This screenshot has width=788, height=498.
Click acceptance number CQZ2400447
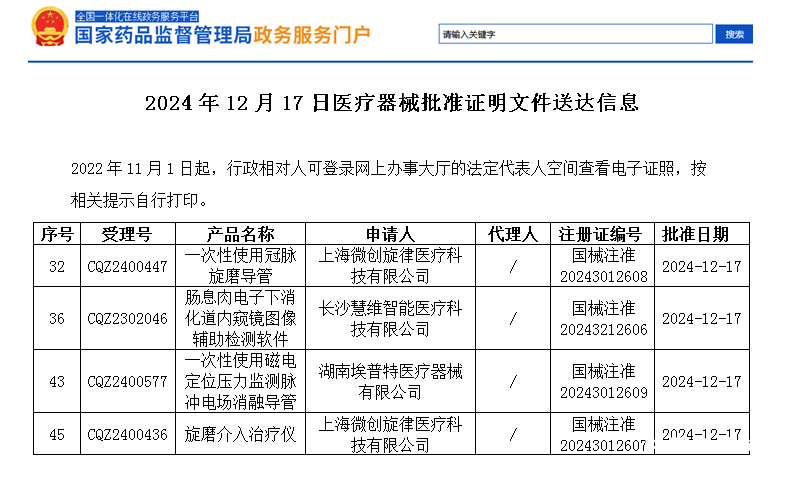click(x=127, y=266)
